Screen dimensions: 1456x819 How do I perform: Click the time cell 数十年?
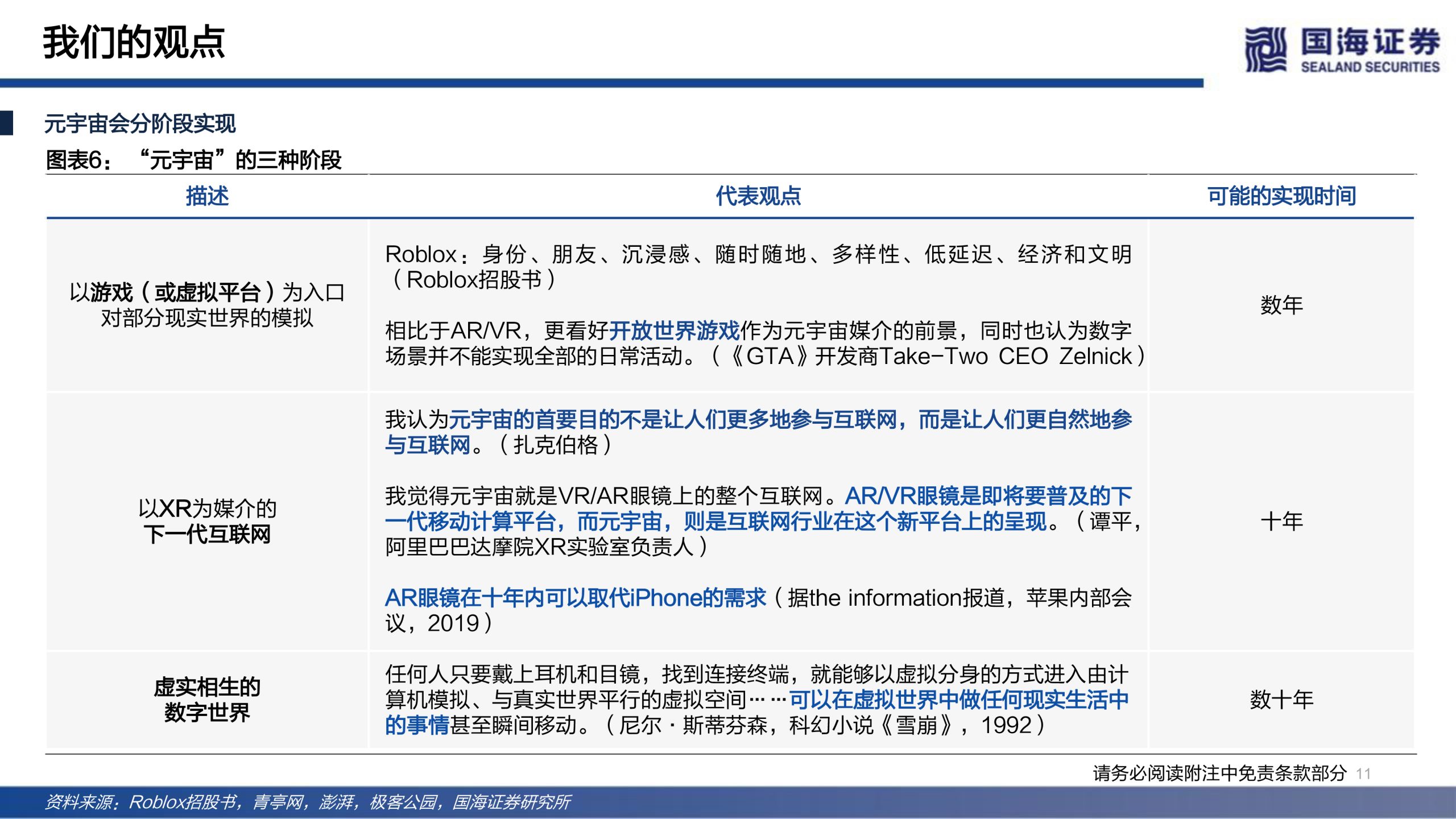pos(1281,700)
